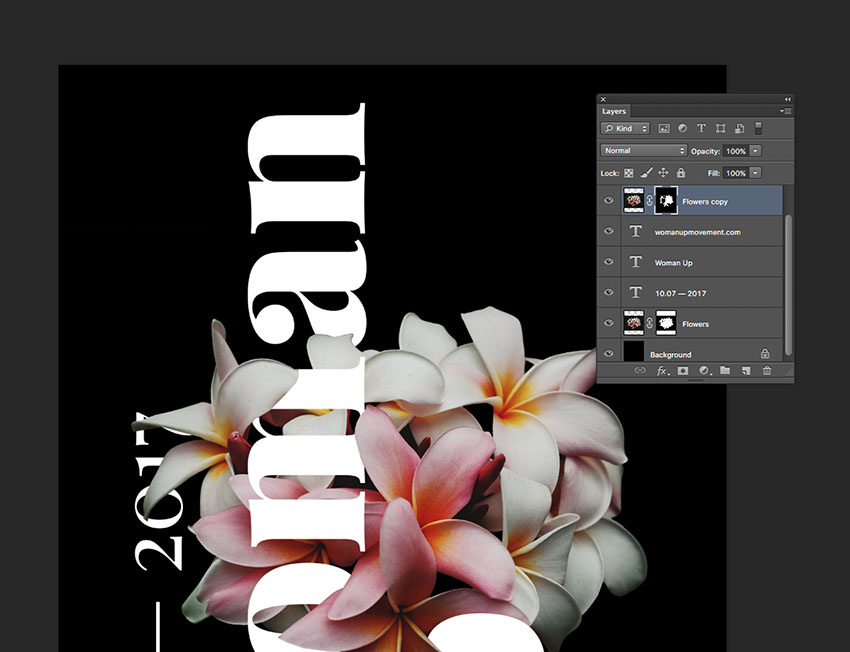Lock image pixels with brush icon

tap(646, 173)
